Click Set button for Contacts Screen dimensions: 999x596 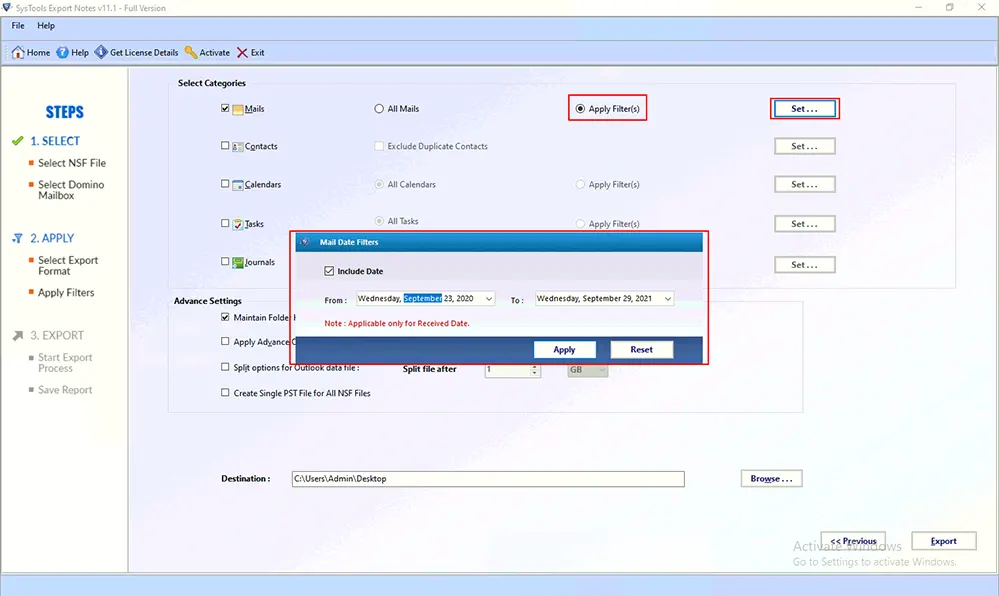point(805,147)
